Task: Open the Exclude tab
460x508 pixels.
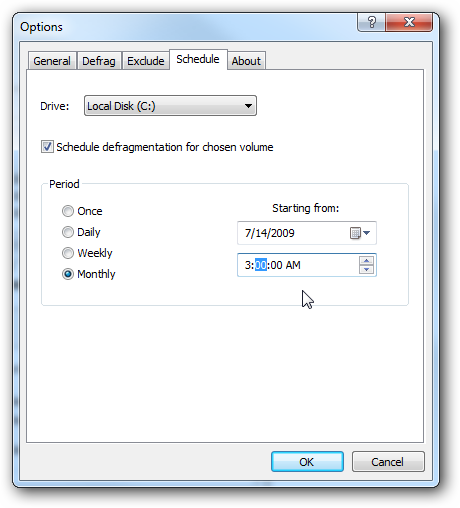Action: (146, 61)
